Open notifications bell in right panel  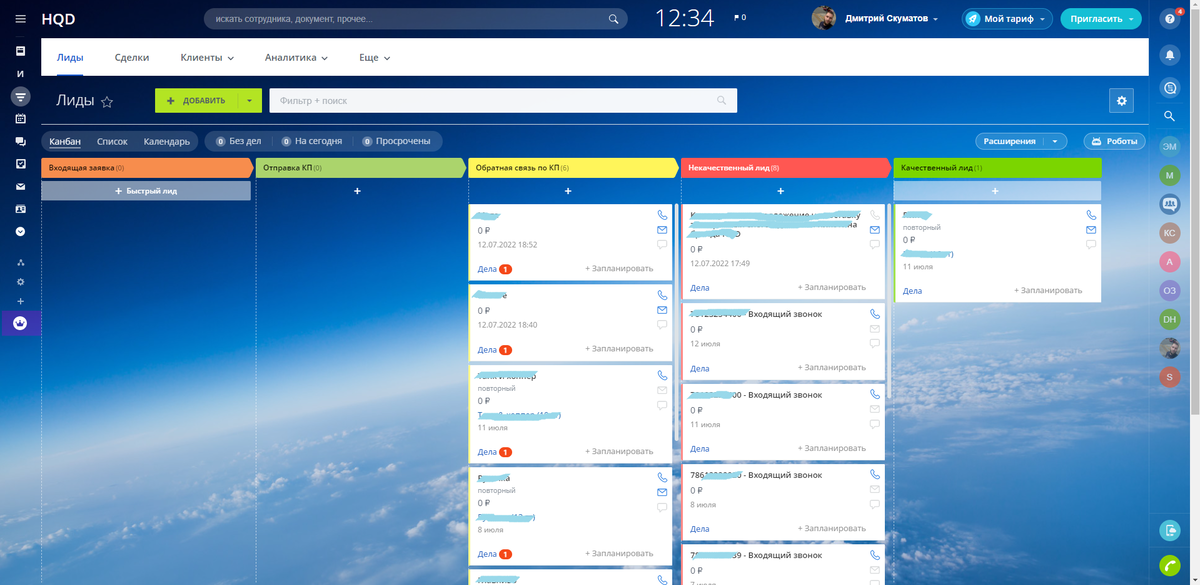[x=1169, y=55]
